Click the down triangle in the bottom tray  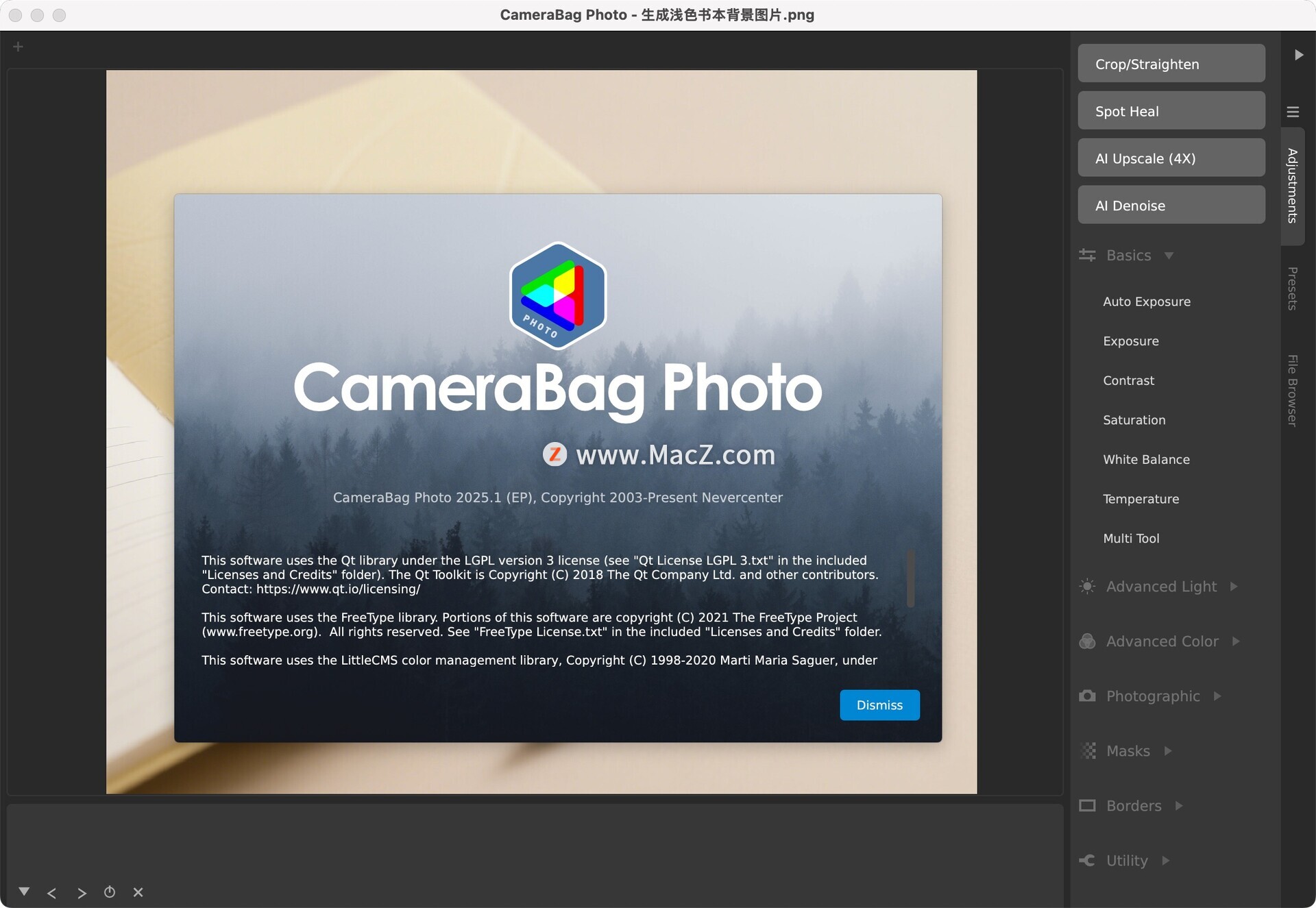coord(24,892)
